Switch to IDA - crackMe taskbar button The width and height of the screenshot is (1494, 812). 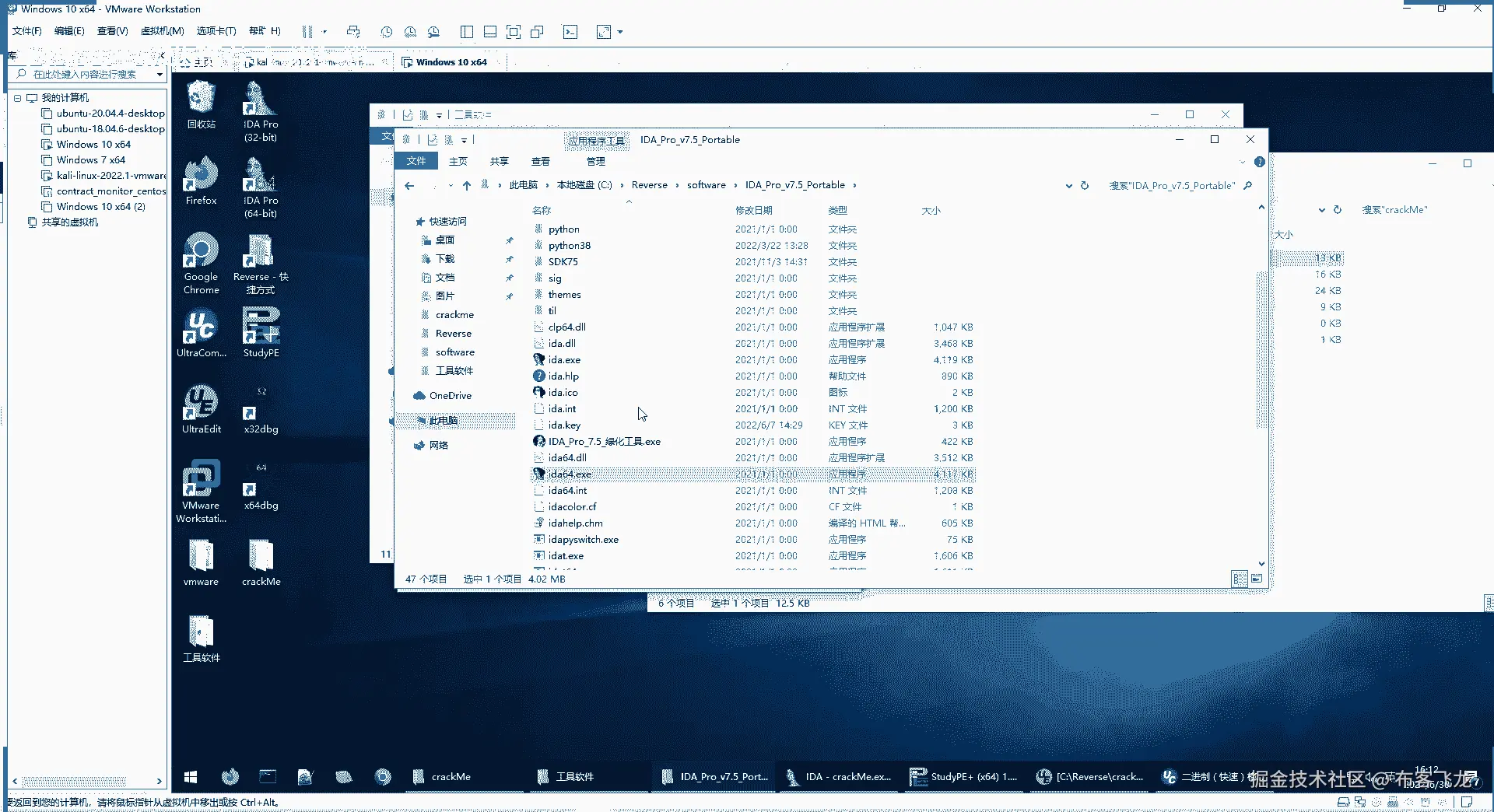840,777
